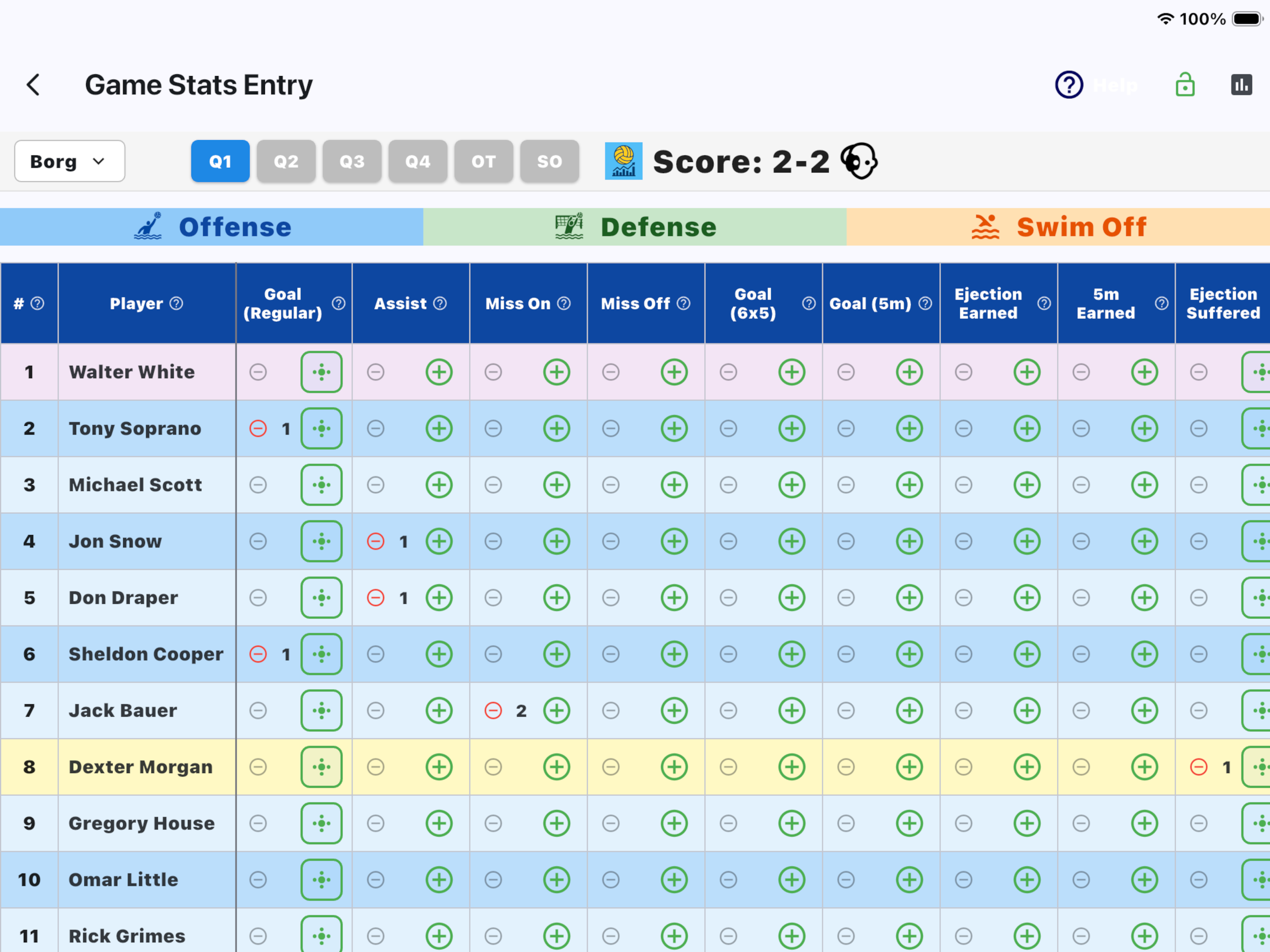Image resolution: width=1270 pixels, height=952 pixels.
Task: Switch to the Q4 period
Action: click(418, 161)
